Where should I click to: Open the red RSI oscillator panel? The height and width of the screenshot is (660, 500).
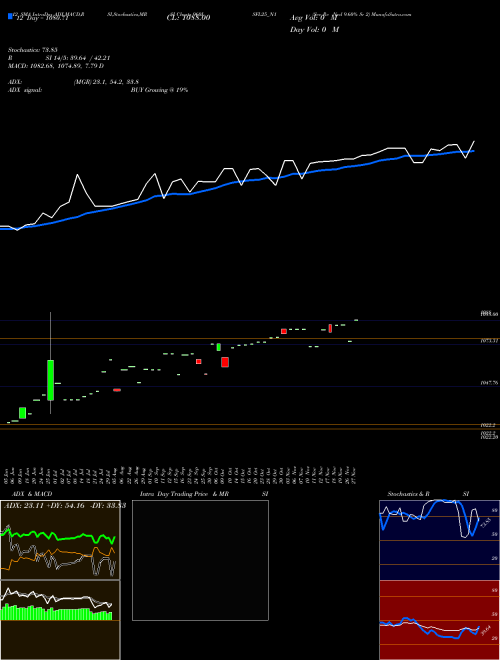pyautogui.click(x=439, y=620)
